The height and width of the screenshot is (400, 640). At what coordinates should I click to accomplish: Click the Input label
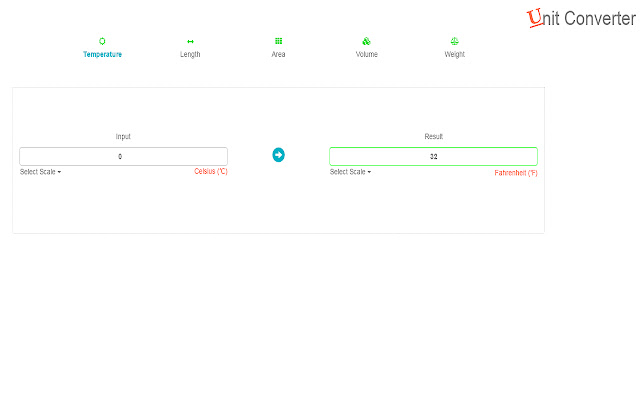123,136
